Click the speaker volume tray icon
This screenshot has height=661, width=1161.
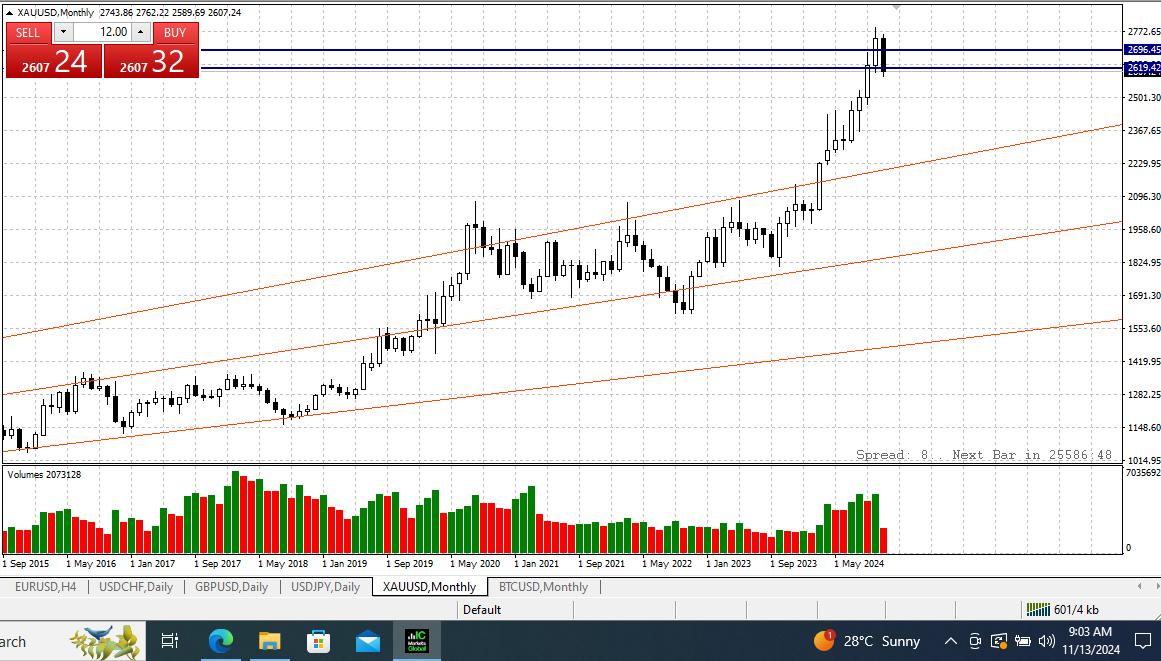[x=1046, y=641]
